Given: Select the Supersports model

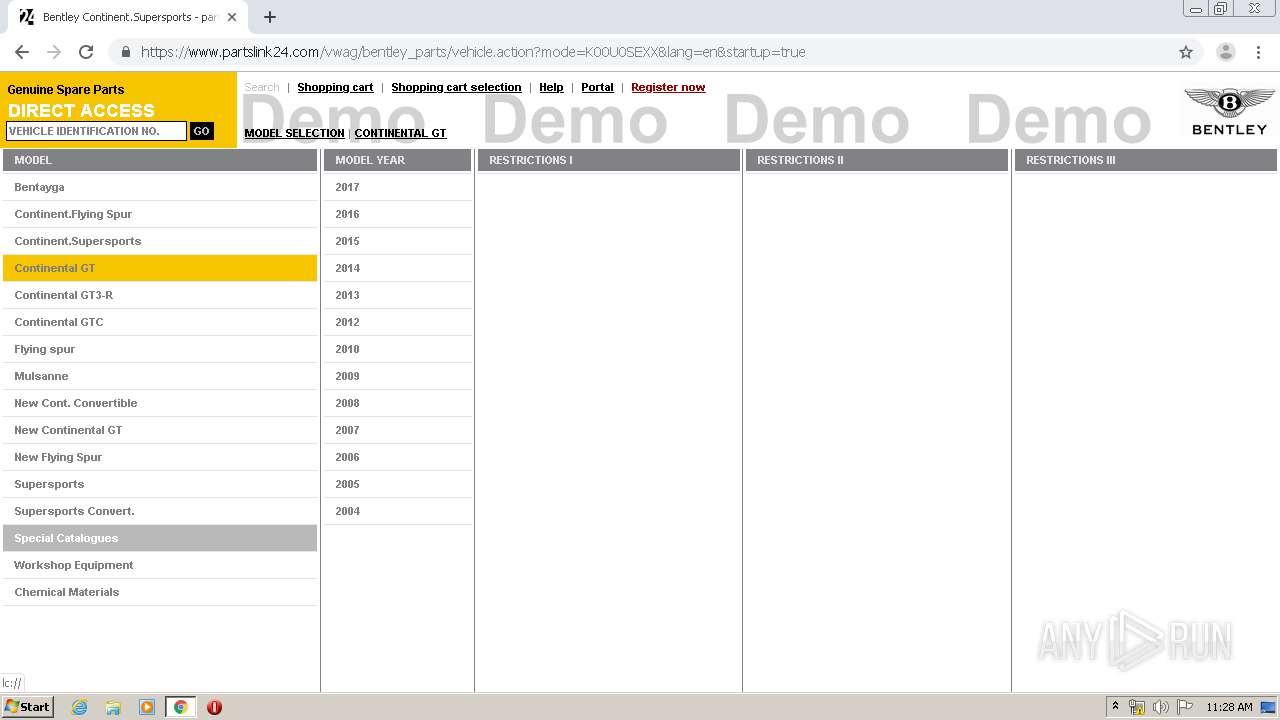Looking at the screenshot, I should (160, 484).
